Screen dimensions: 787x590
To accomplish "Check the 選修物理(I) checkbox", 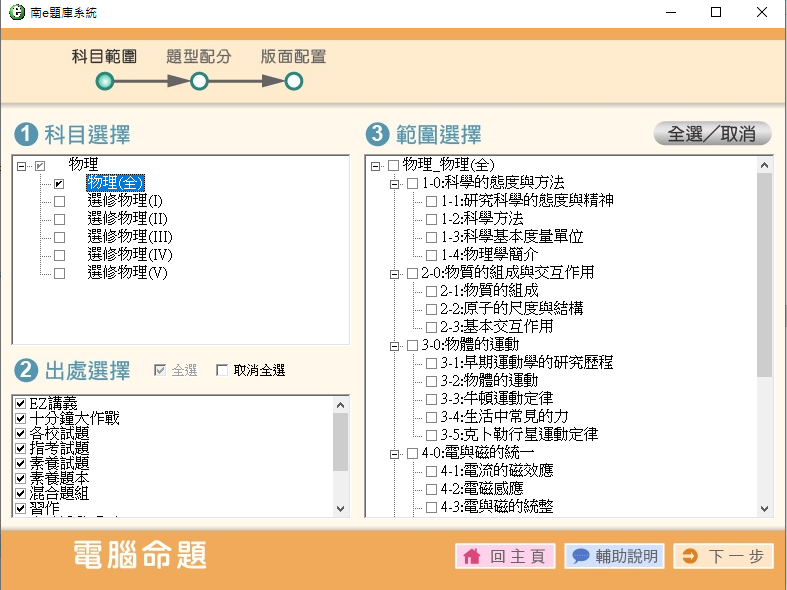I will tap(59, 201).
